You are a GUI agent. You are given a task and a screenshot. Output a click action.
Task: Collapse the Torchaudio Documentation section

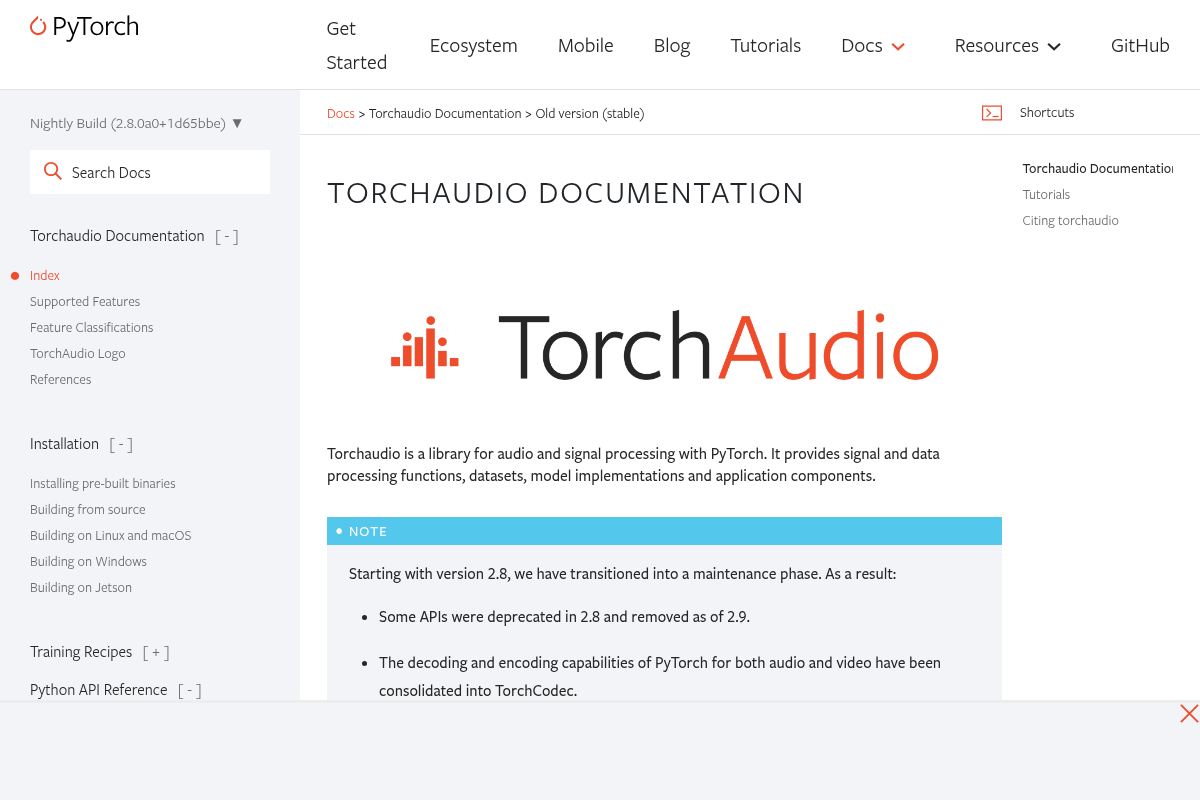tap(227, 237)
